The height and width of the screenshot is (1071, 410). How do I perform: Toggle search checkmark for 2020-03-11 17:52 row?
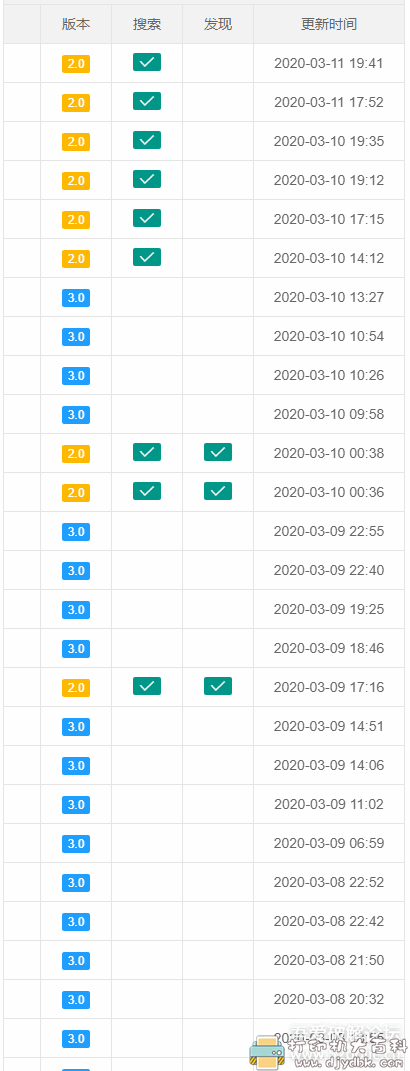(147, 101)
